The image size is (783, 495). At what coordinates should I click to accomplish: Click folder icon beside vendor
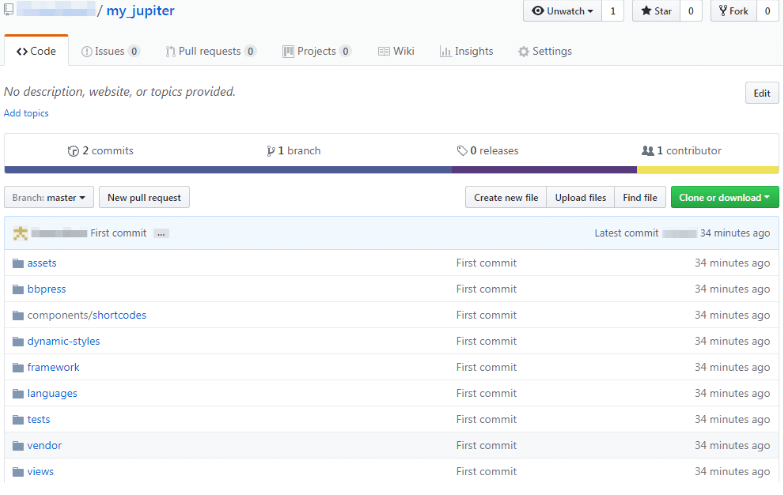[x=18, y=446]
